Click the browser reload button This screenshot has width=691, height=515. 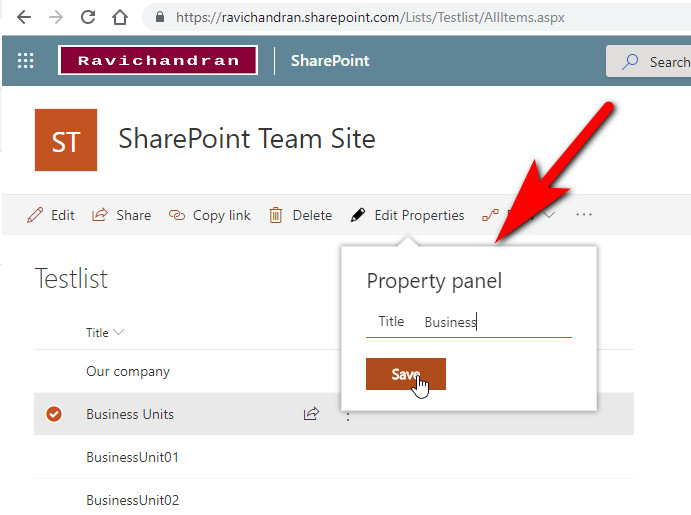(x=88, y=17)
